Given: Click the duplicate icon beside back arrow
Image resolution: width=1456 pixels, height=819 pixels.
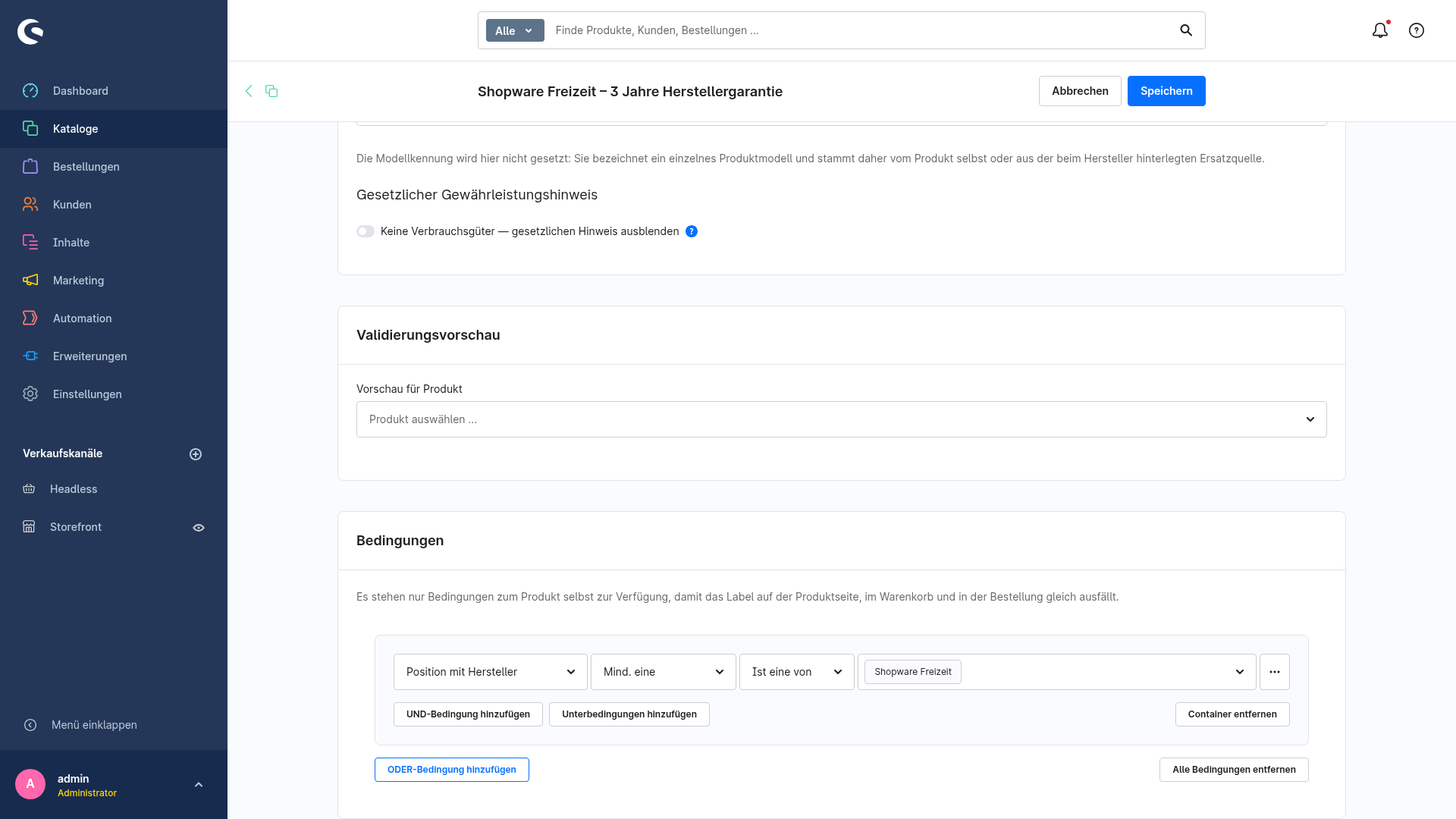Looking at the screenshot, I should coord(271,91).
